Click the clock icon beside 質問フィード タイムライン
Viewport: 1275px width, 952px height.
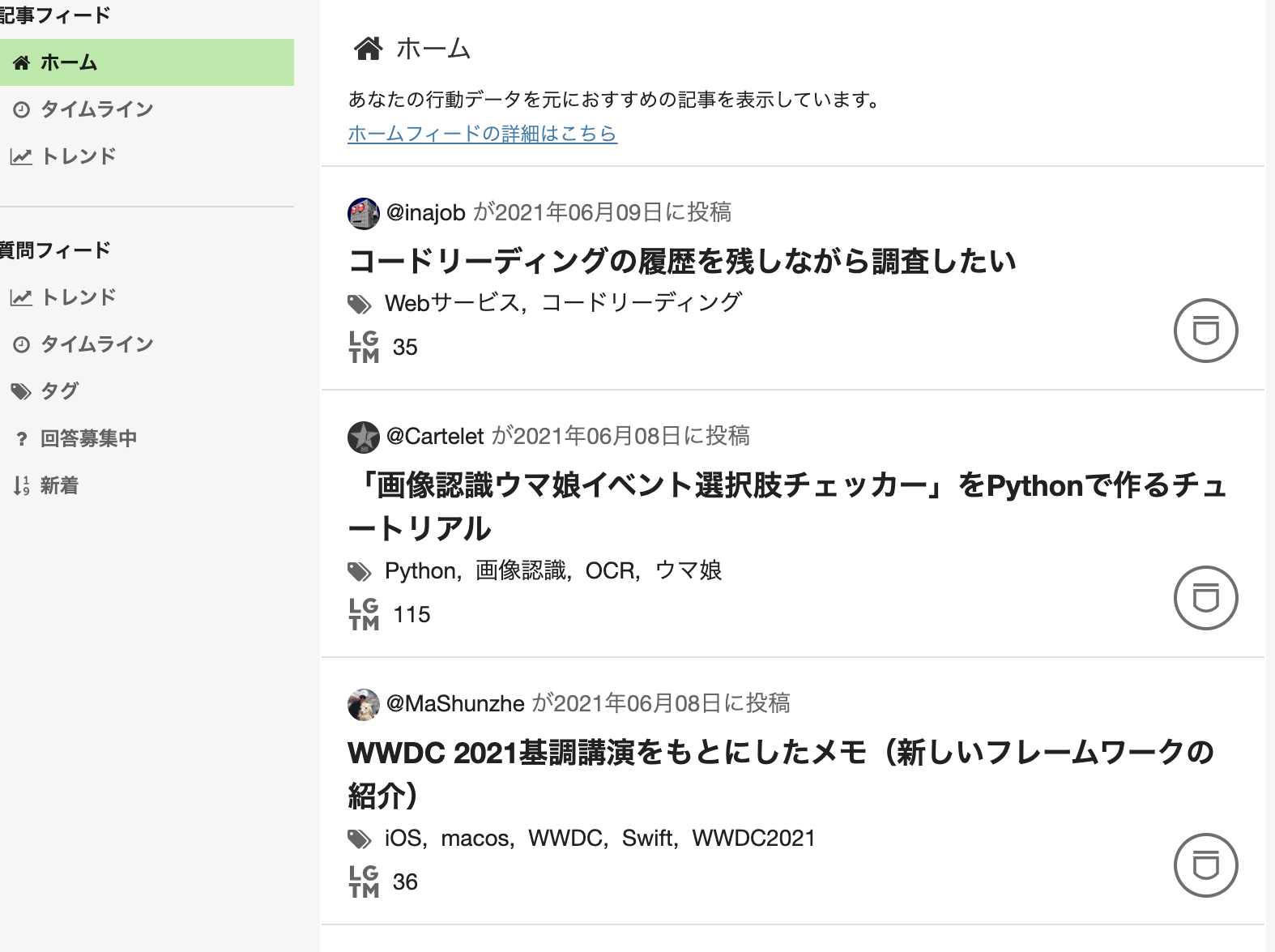22,344
